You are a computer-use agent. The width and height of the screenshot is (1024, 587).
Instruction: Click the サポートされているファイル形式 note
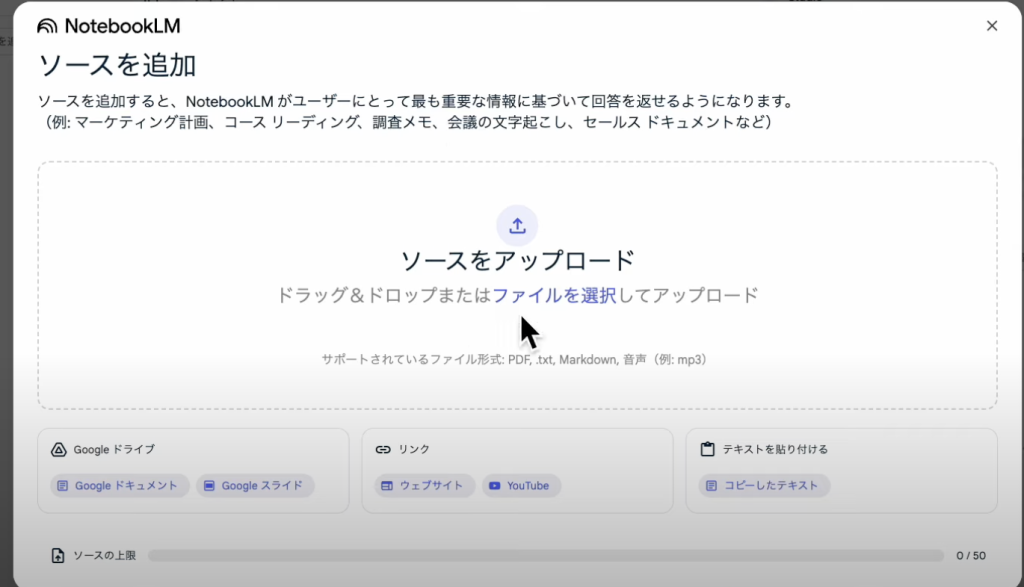point(515,360)
